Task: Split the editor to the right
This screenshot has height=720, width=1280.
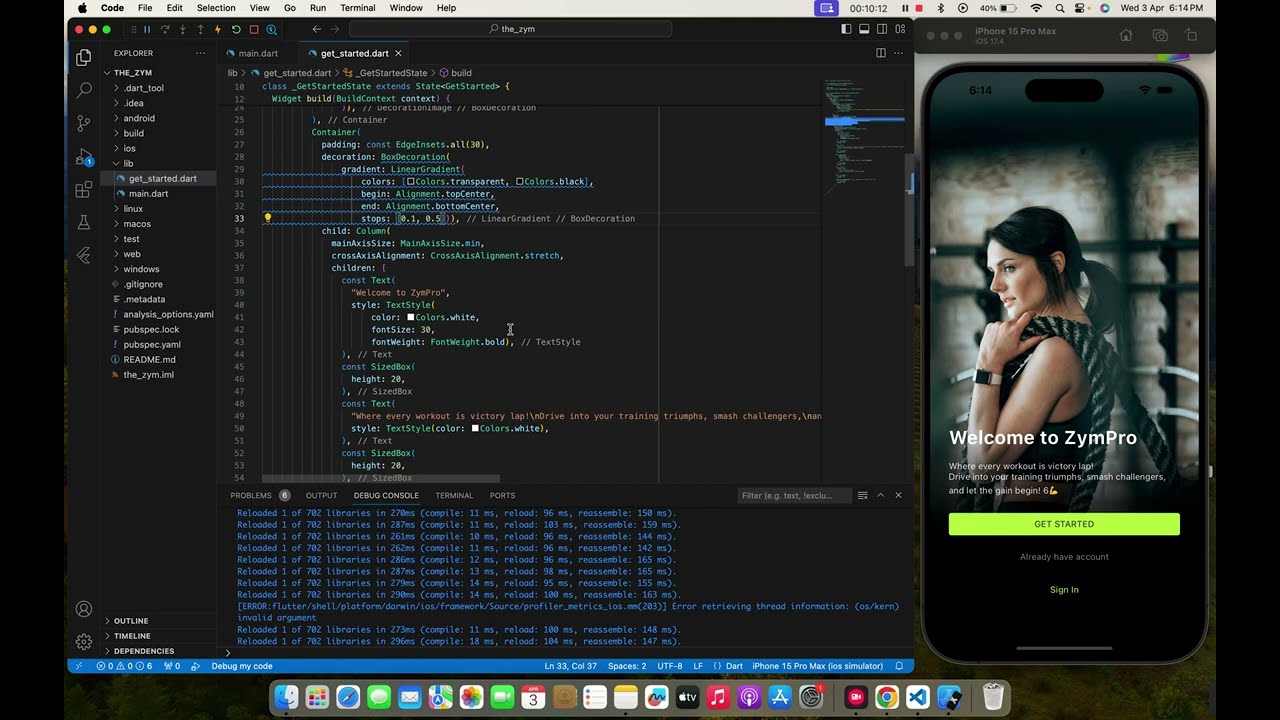Action: 881,53
